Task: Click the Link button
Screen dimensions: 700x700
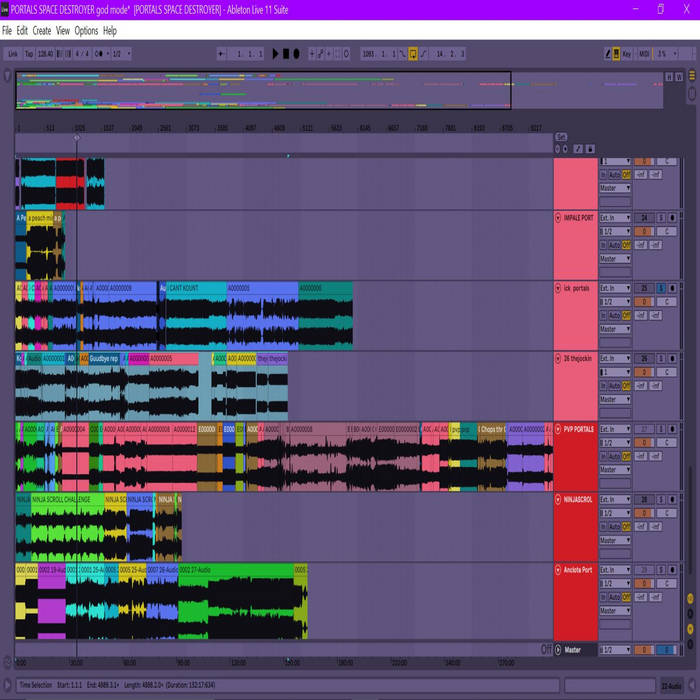Action: coord(12,54)
